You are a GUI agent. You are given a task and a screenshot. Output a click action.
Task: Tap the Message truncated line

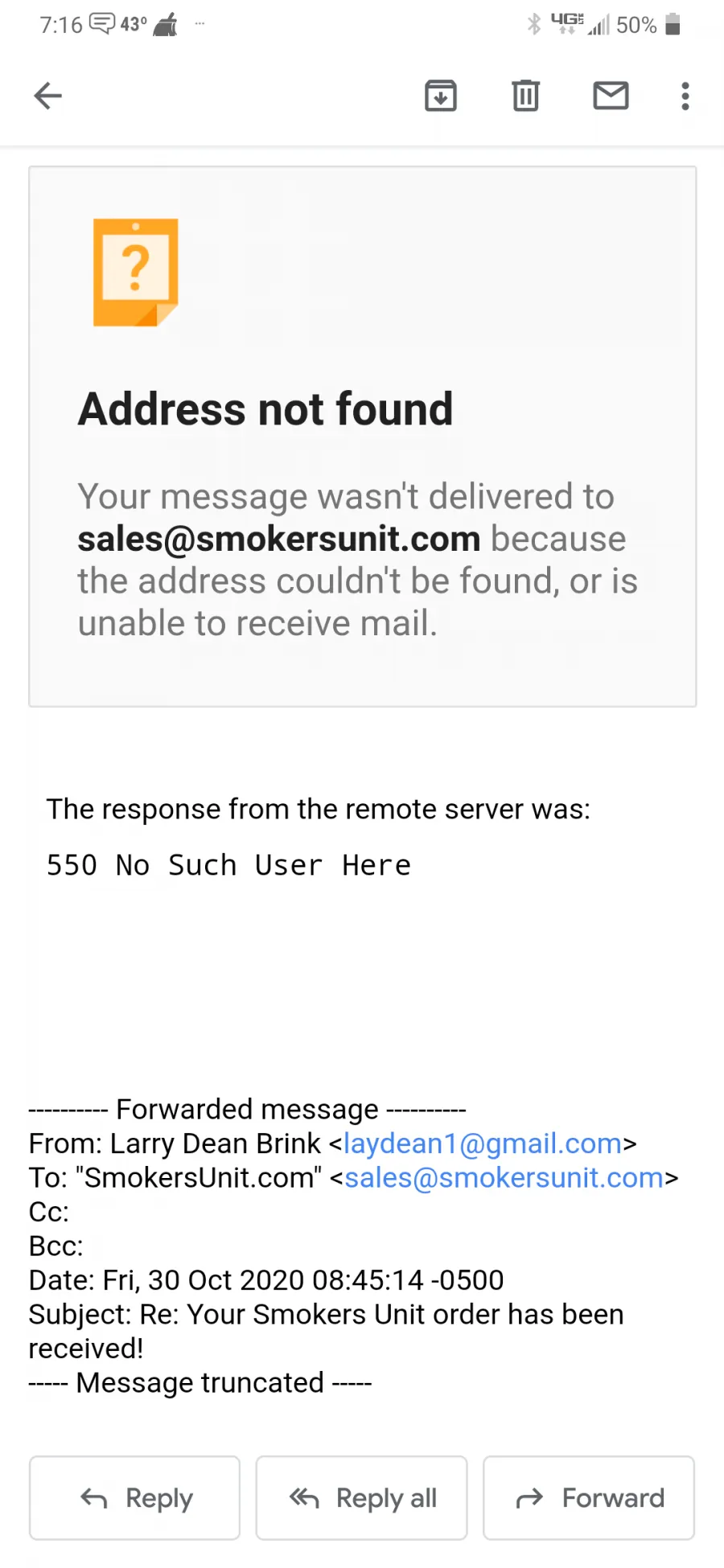click(x=200, y=1383)
